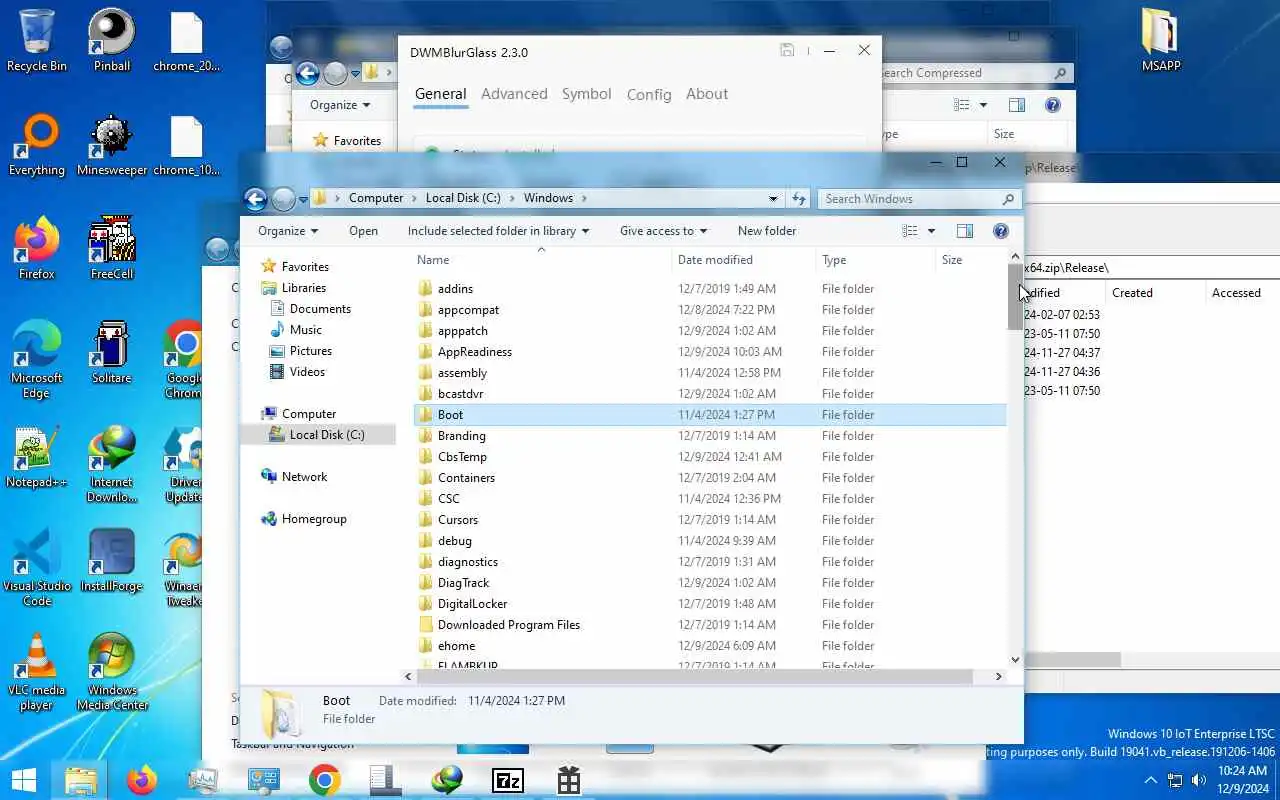Toggle preview pane in Windows folder explorer
This screenshot has height=800, width=1280.
click(964, 231)
